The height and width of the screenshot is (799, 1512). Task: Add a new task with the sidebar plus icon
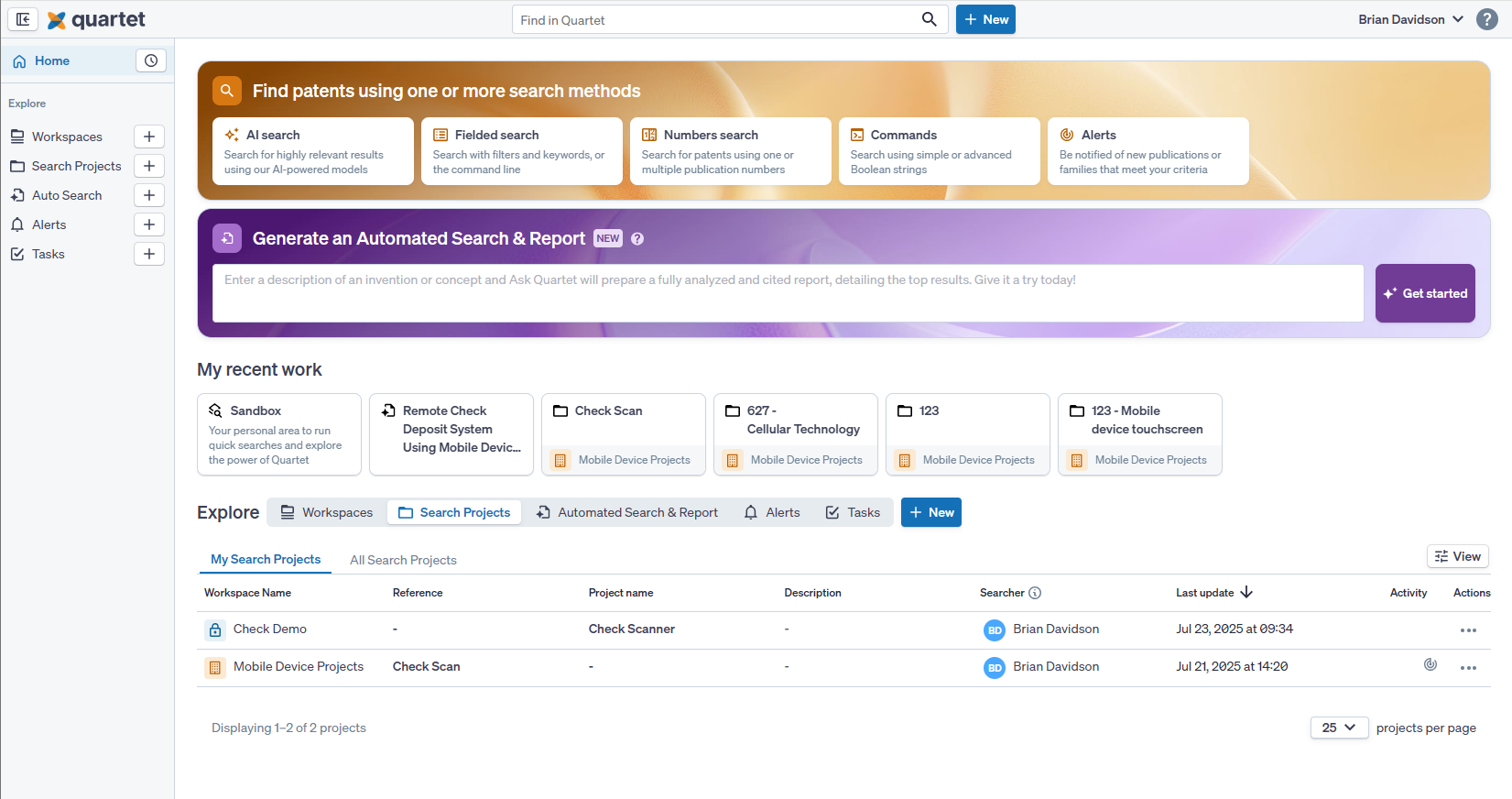149,254
